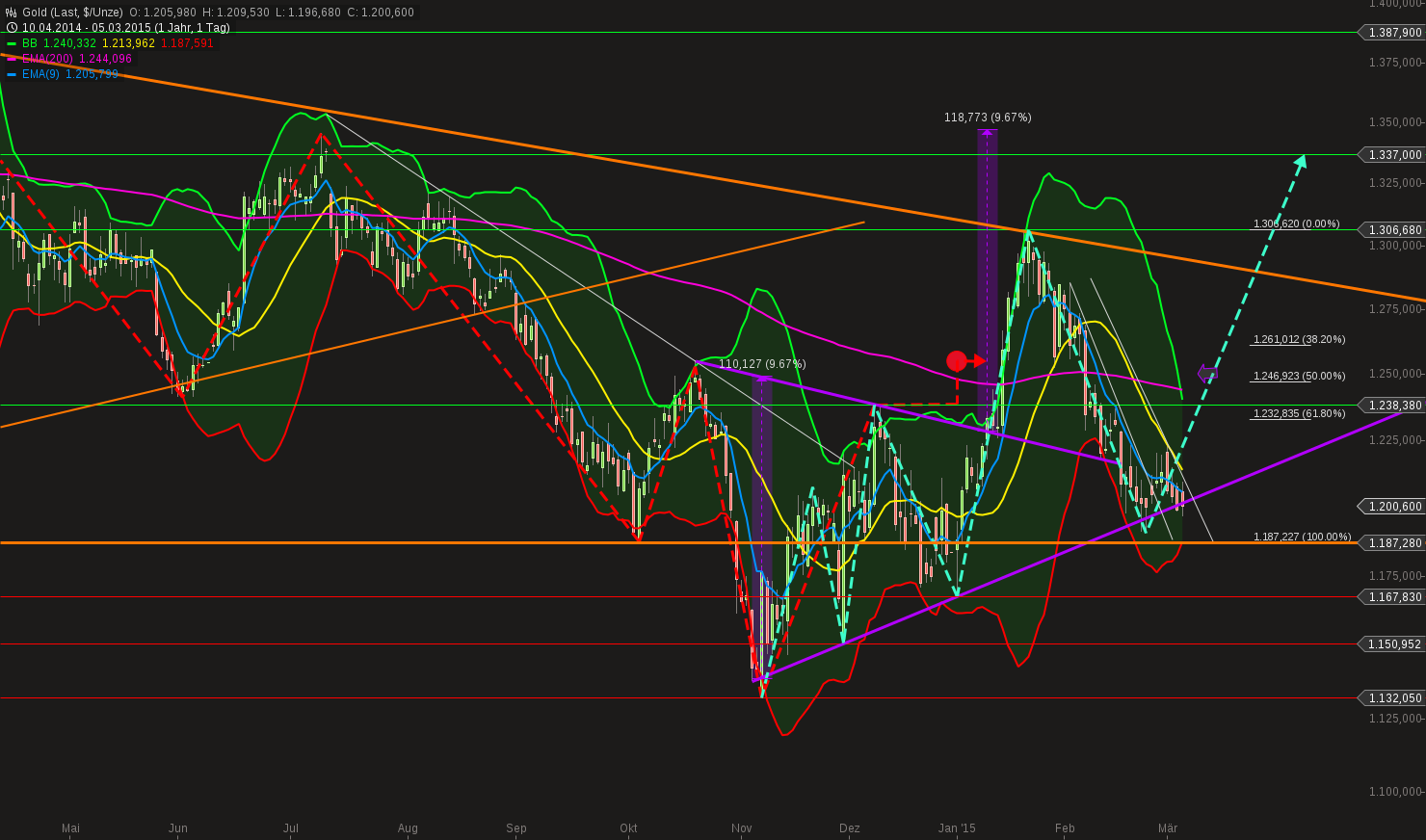Click the measurement label '118,773 (9.67%)'
The width and height of the screenshot is (1426, 840).
(x=988, y=118)
